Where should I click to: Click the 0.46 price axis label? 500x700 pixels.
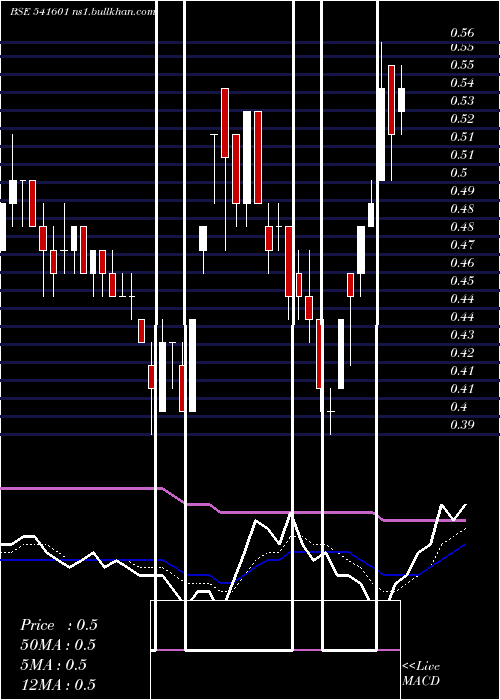tap(462, 262)
